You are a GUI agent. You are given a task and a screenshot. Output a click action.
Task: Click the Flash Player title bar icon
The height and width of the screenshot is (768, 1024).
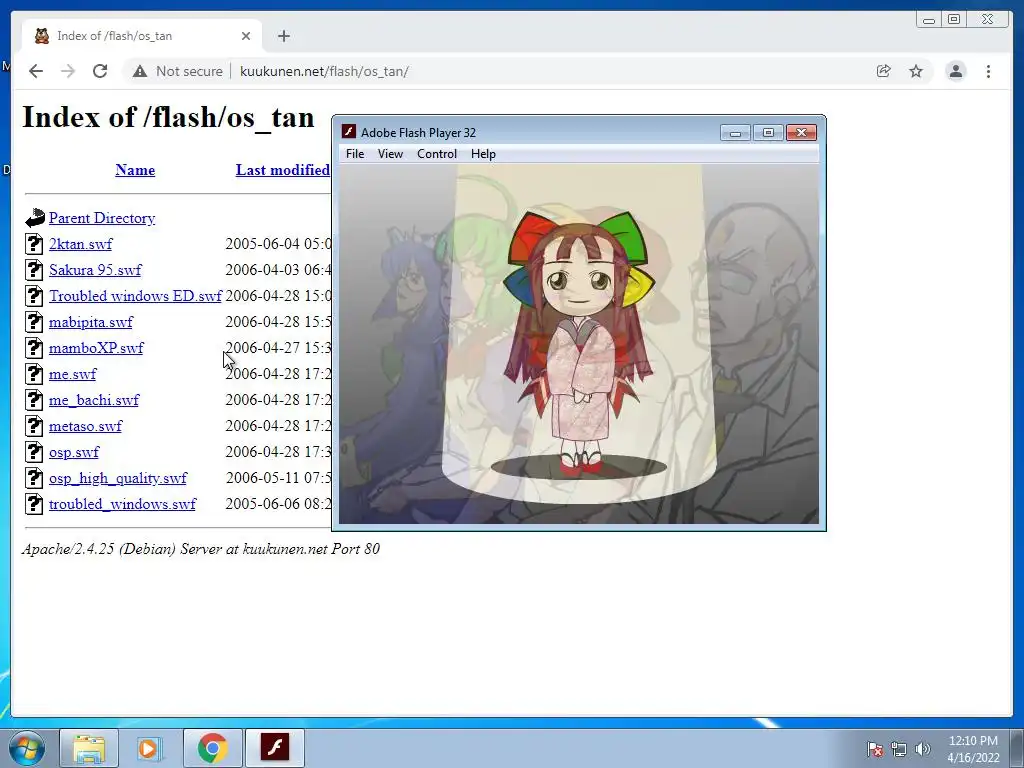click(349, 132)
